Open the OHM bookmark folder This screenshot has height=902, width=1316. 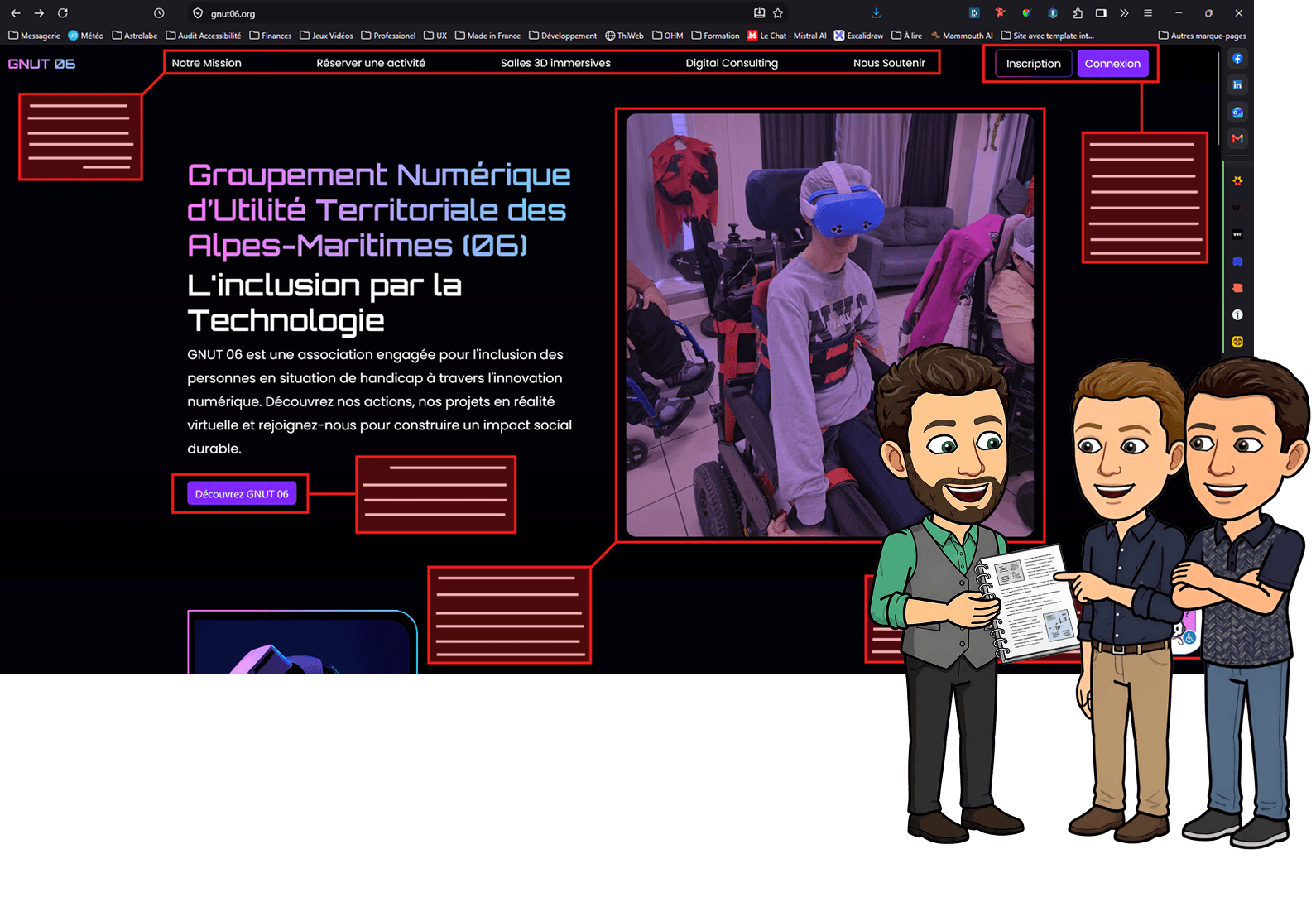tap(668, 36)
